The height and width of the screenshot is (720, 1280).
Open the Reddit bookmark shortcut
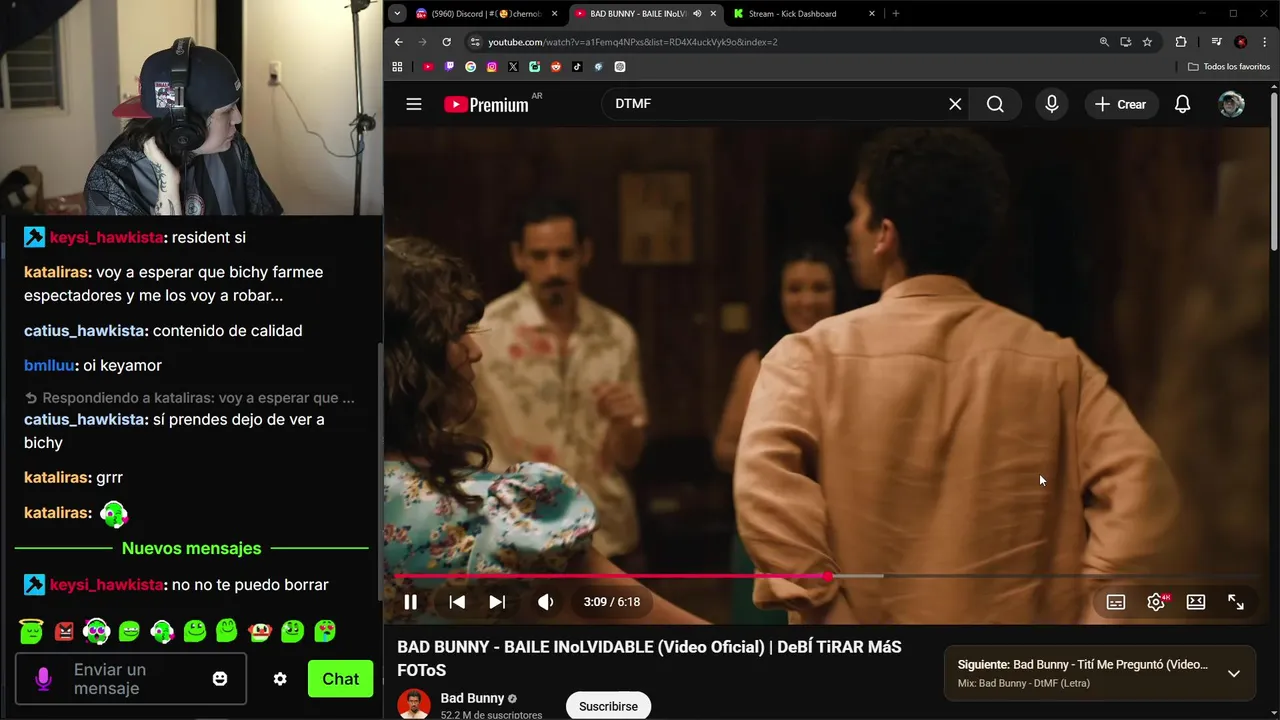(x=556, y=67)
